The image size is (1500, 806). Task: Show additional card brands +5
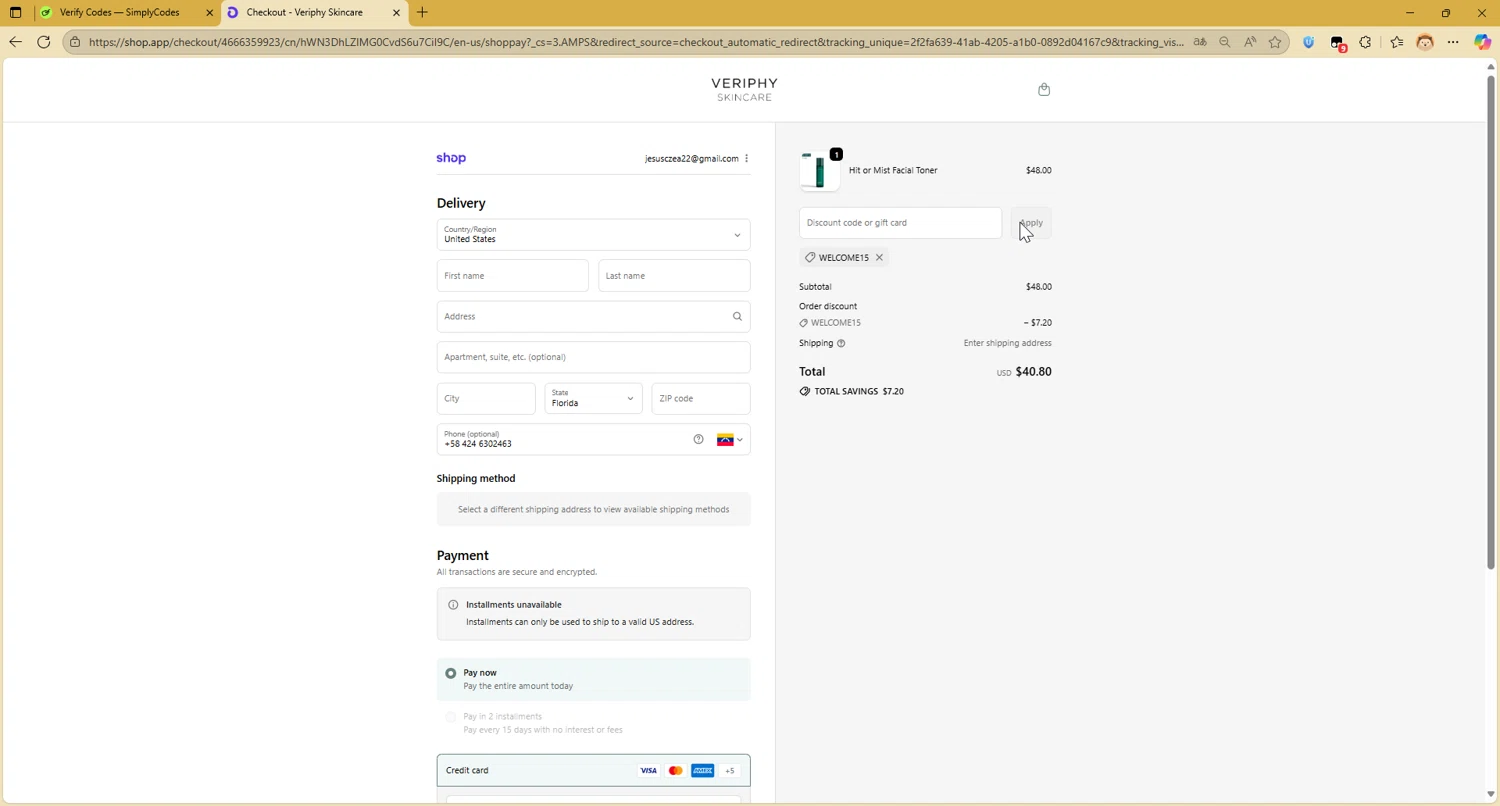point(729,770)
